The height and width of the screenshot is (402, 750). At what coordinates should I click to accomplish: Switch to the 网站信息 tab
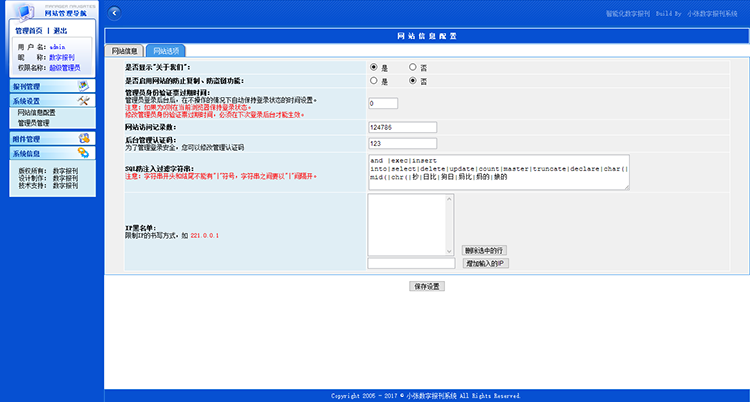point(124,51)
